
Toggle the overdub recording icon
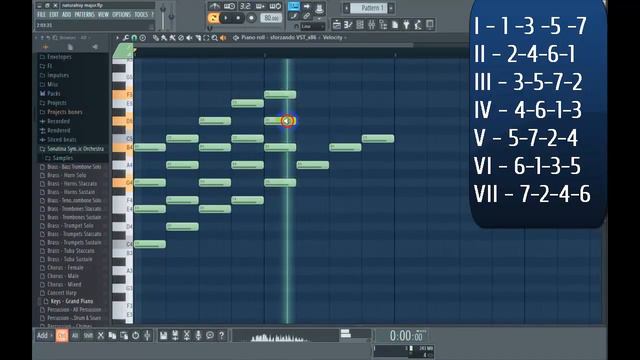coord(260,6)
